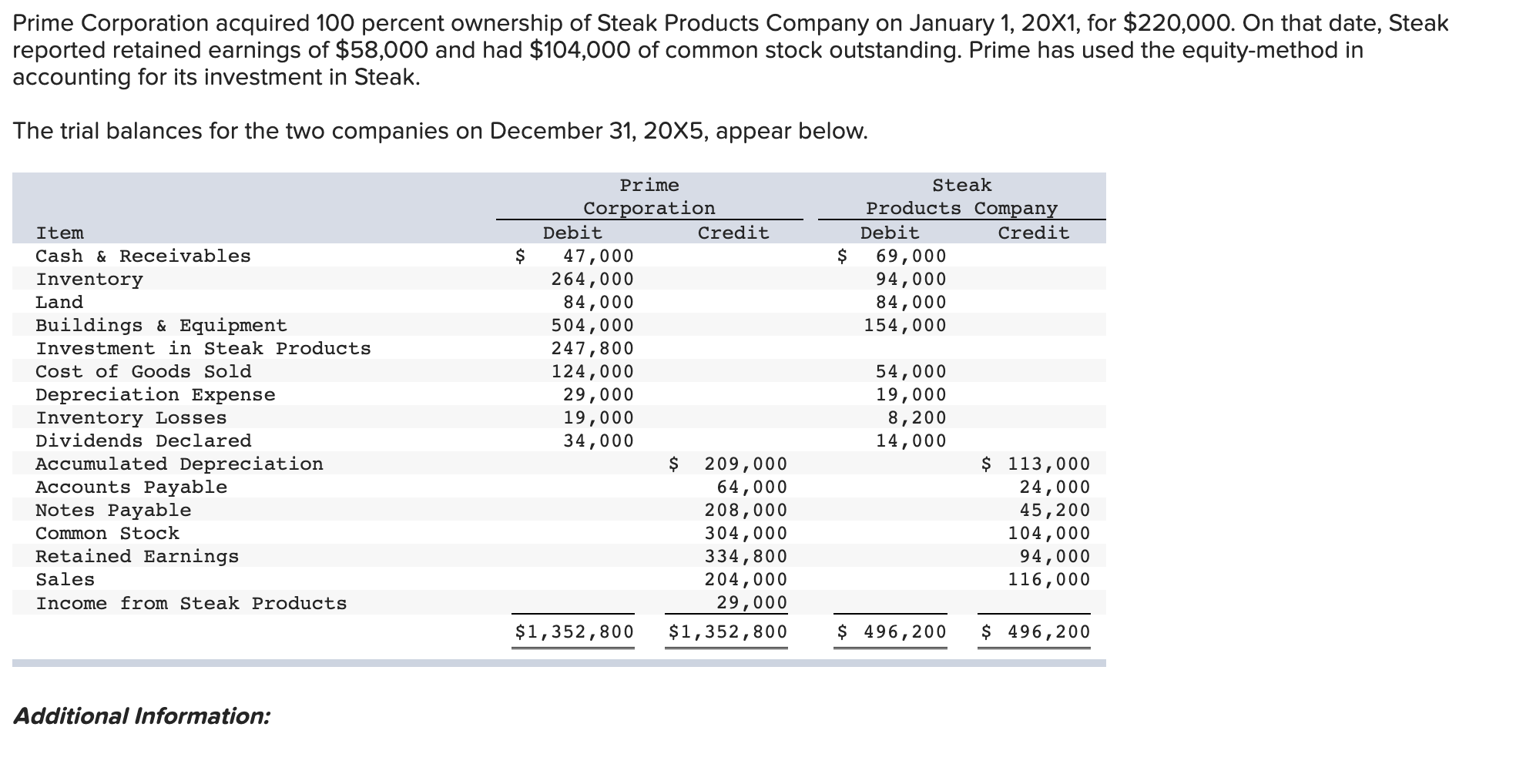Click Steak's 69,000 cash value
The width and height of the screenshot is (1516, 784).
click(x=911, y=256)
